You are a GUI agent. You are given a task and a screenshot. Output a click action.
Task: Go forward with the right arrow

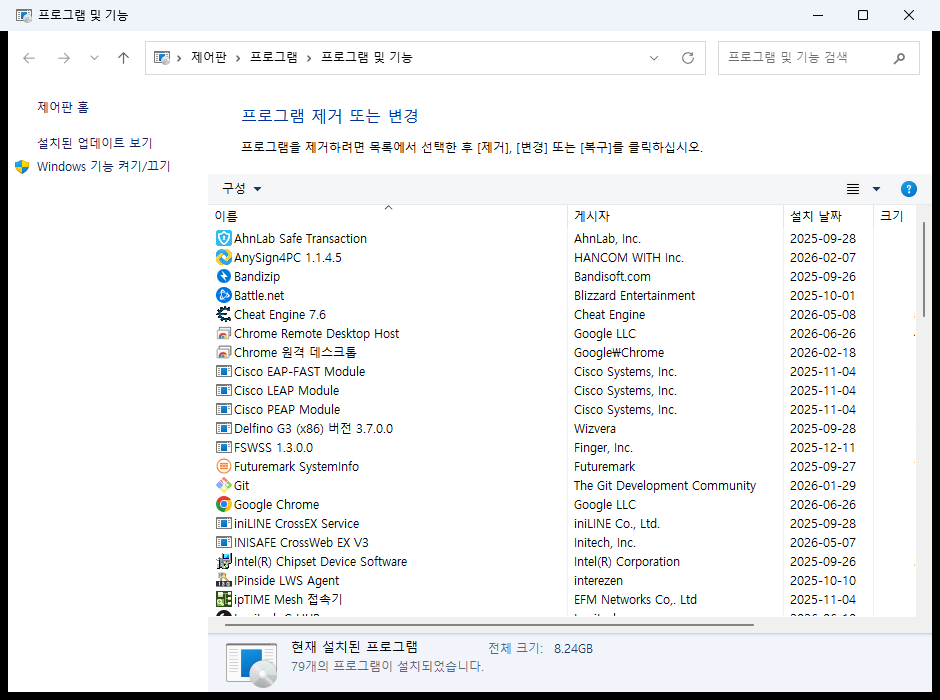(64, 58)
